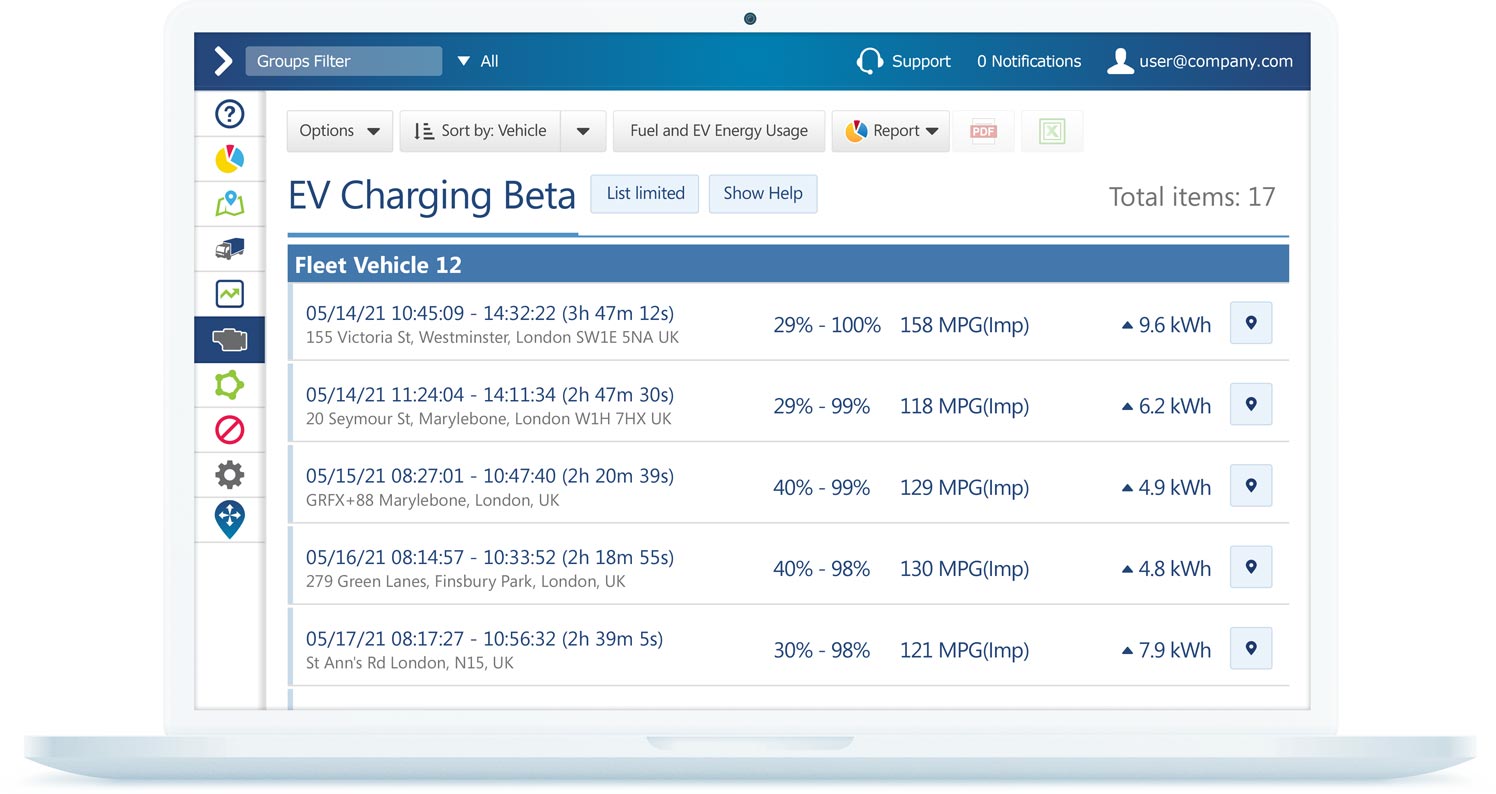Click the 129 MPG(Imp) value
This screenshot has height=794, width=1496.
coord(964,488)
